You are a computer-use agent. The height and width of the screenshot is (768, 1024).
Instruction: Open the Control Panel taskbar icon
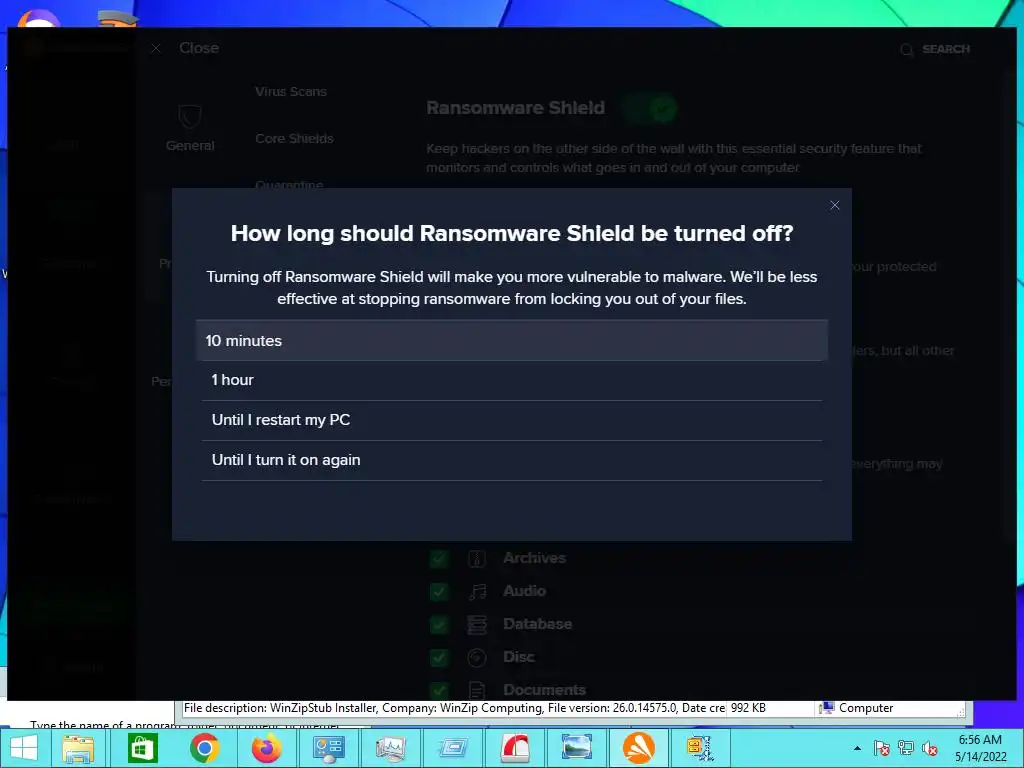tap(328, 748)
